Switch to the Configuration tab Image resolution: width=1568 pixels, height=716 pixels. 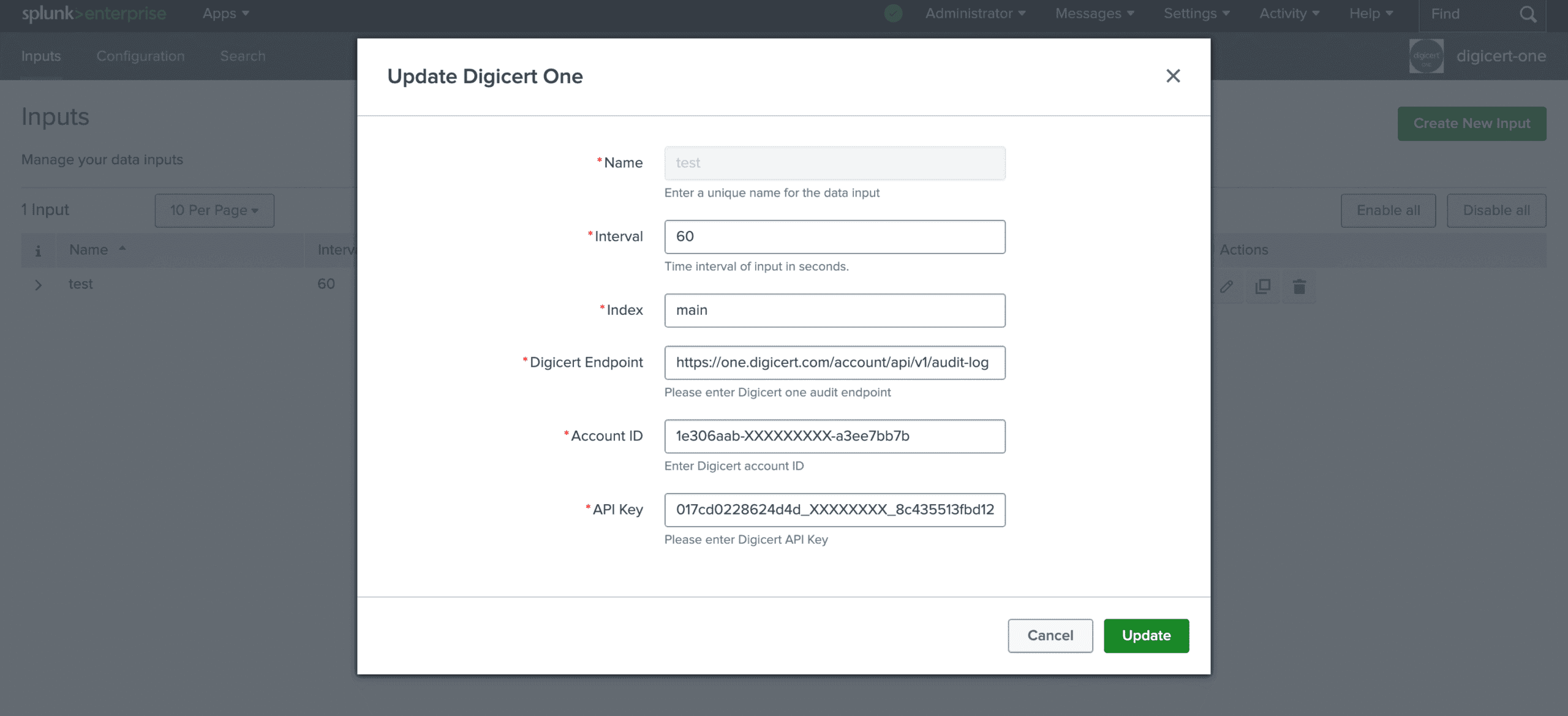point(140,56)
